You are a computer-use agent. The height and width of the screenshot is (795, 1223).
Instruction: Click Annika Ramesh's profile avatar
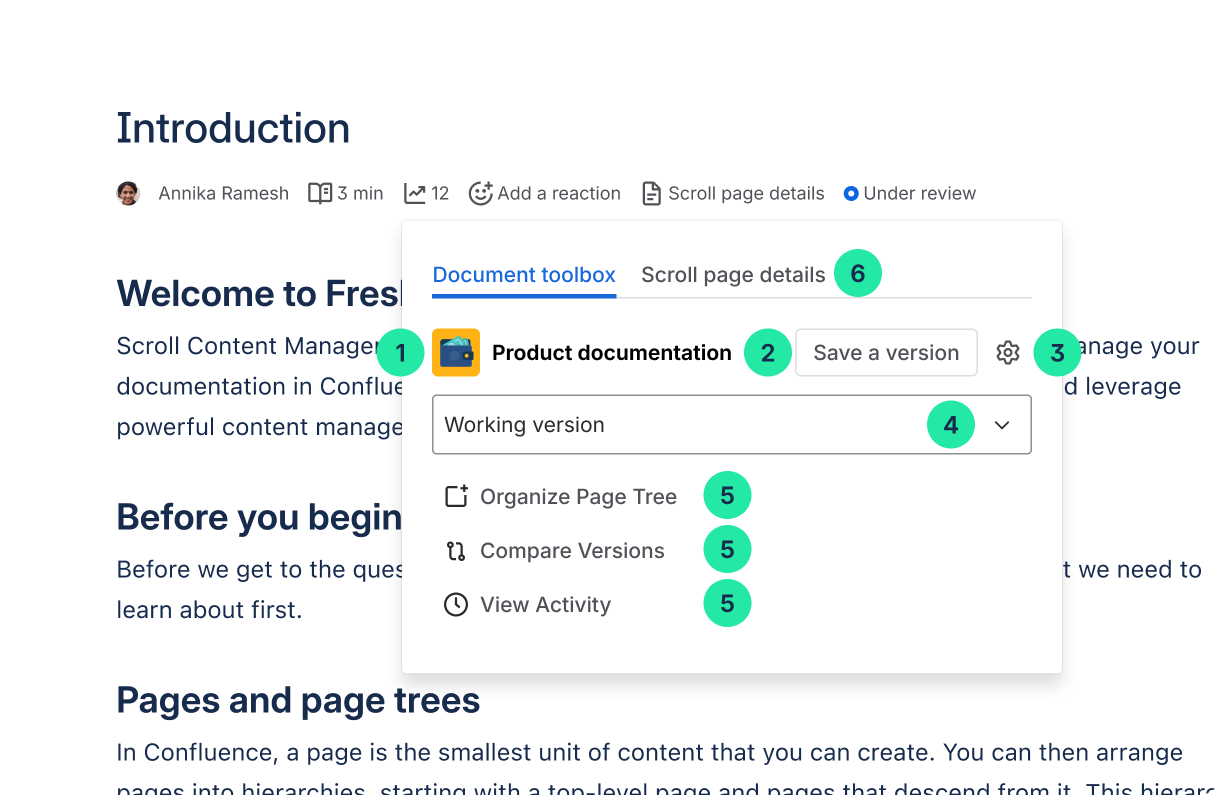(x=128, y=193)
